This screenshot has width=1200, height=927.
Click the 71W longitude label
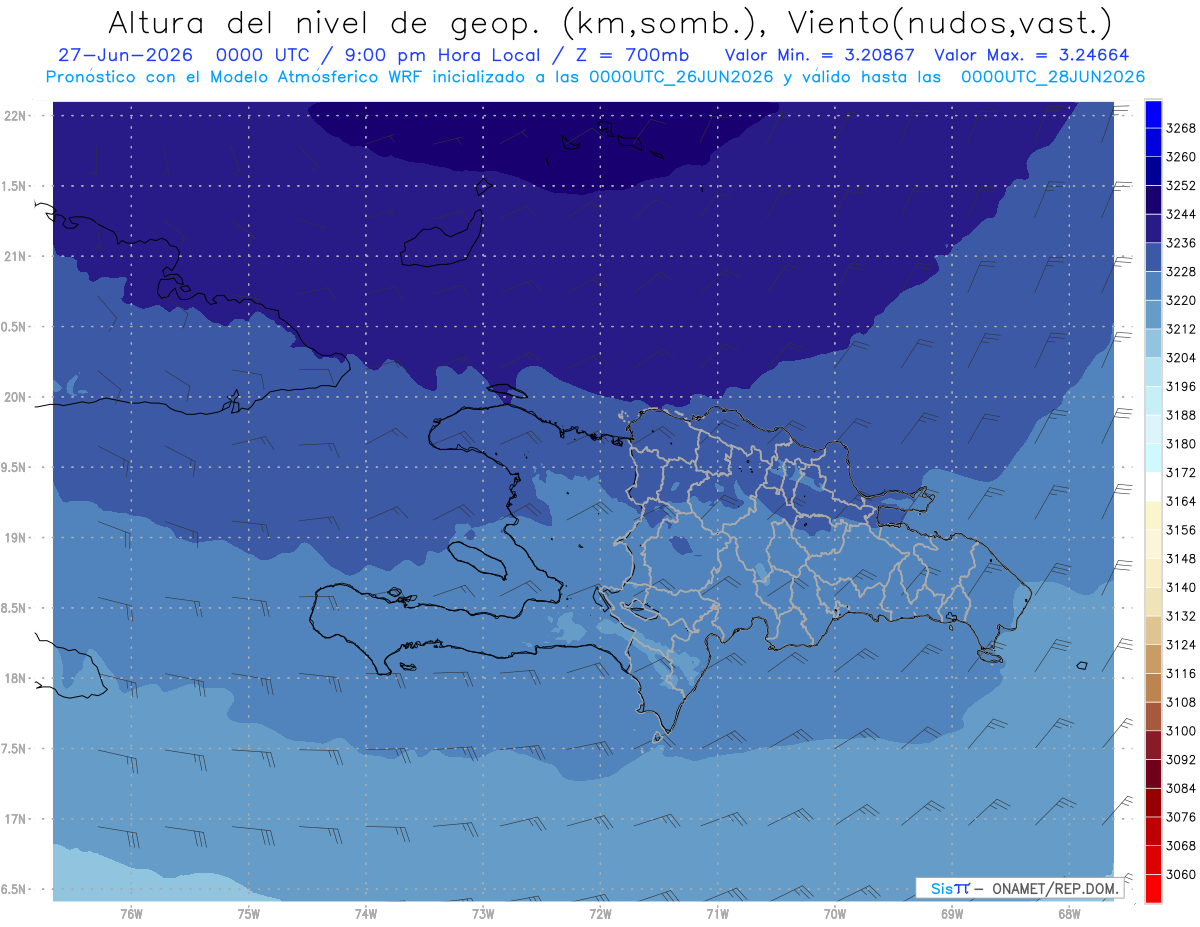pyautogui.click(x=717, y=913)
